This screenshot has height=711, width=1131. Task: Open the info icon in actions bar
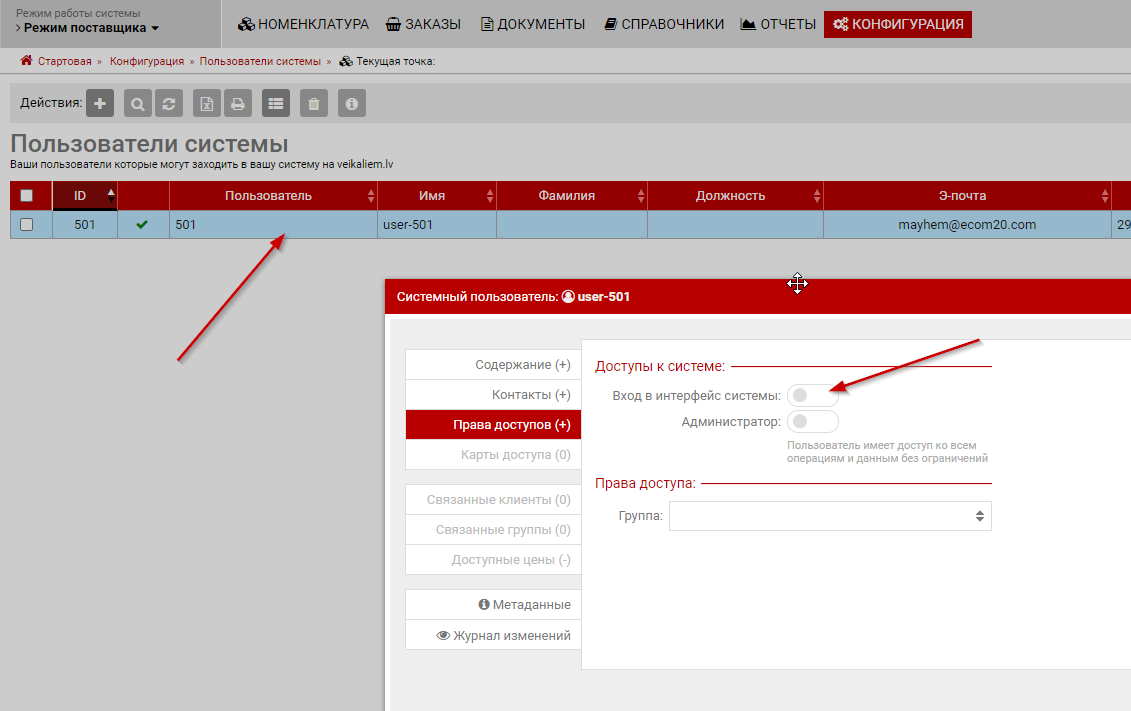point(351,103)
